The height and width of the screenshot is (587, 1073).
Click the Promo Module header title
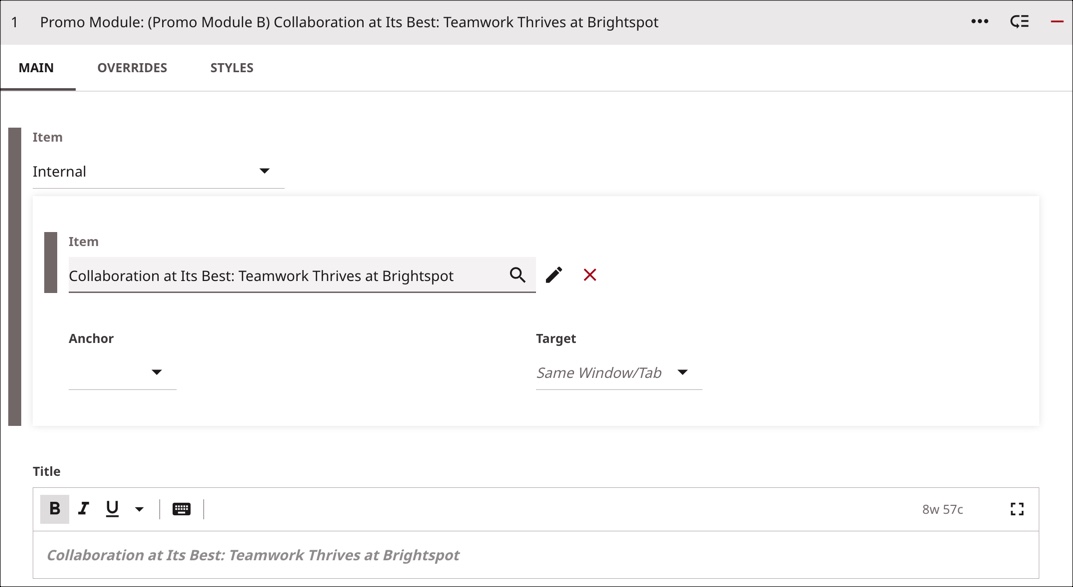click(349, 22)
